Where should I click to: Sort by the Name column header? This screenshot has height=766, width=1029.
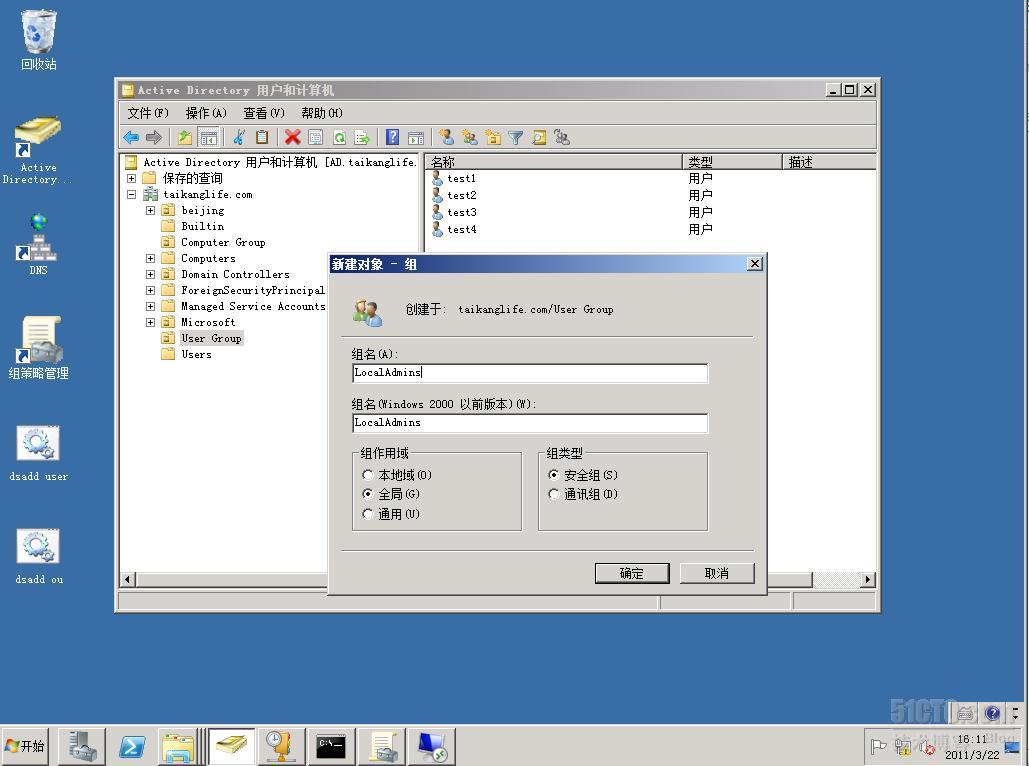click(554, 161)
